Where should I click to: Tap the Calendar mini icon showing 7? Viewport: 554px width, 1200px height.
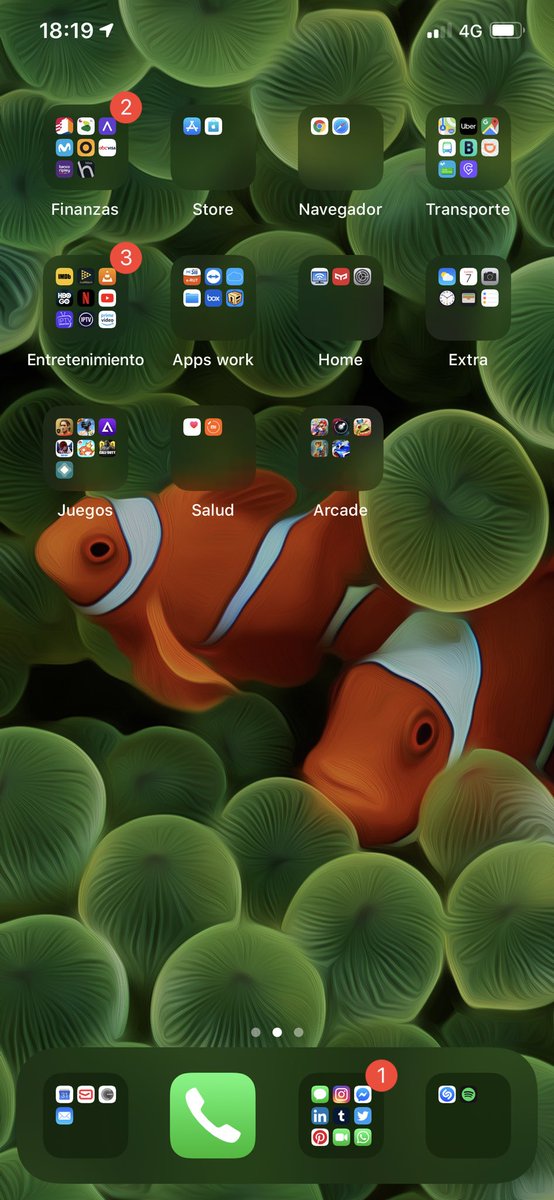[x=468, y=277]
